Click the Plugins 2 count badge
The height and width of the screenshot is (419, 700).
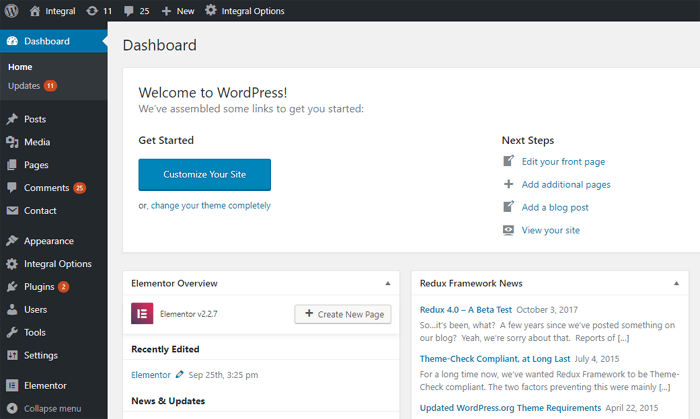(x=63, y=286)
